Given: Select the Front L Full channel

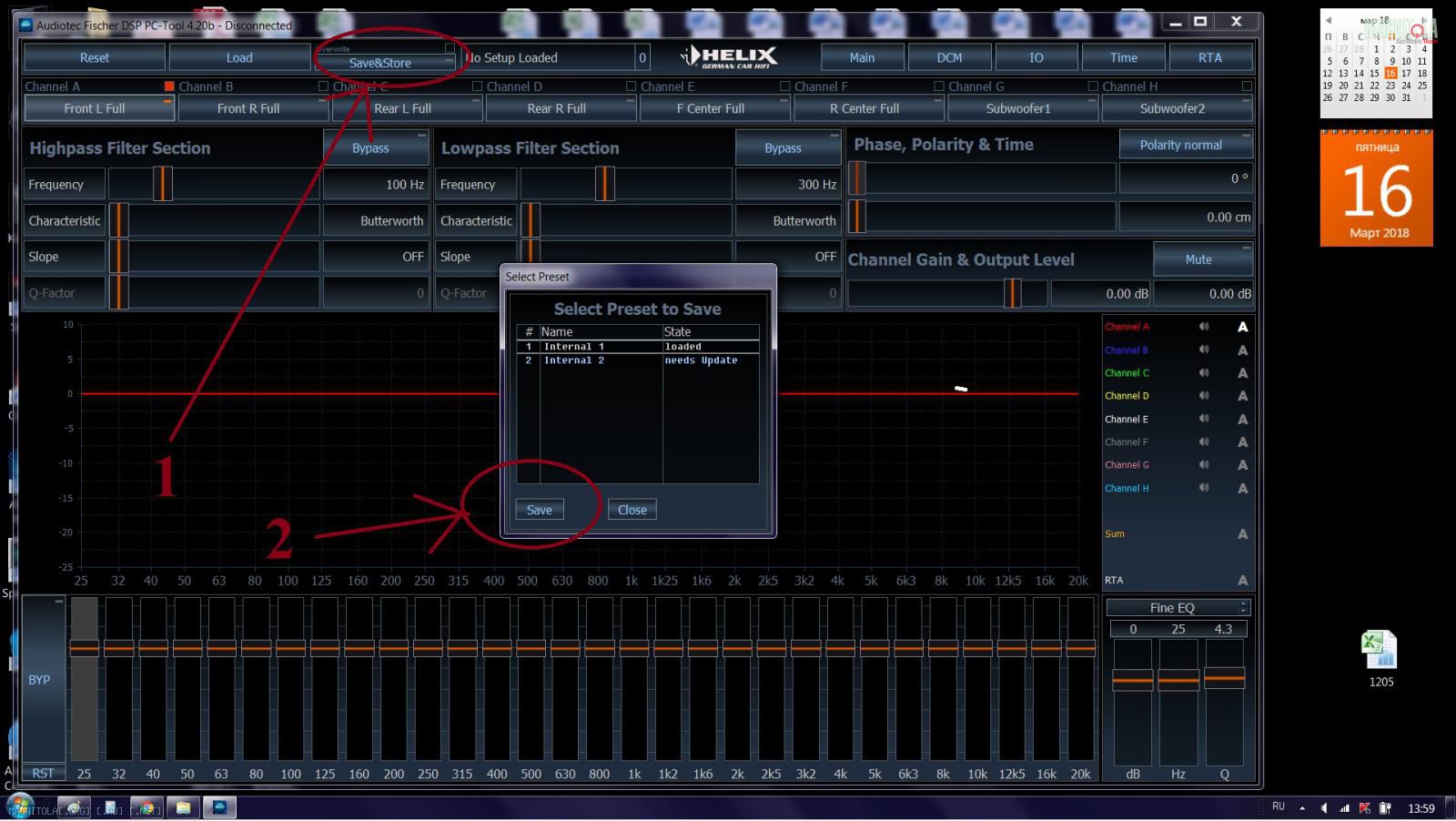Looking at the screenshot, I should coord(99,108).
